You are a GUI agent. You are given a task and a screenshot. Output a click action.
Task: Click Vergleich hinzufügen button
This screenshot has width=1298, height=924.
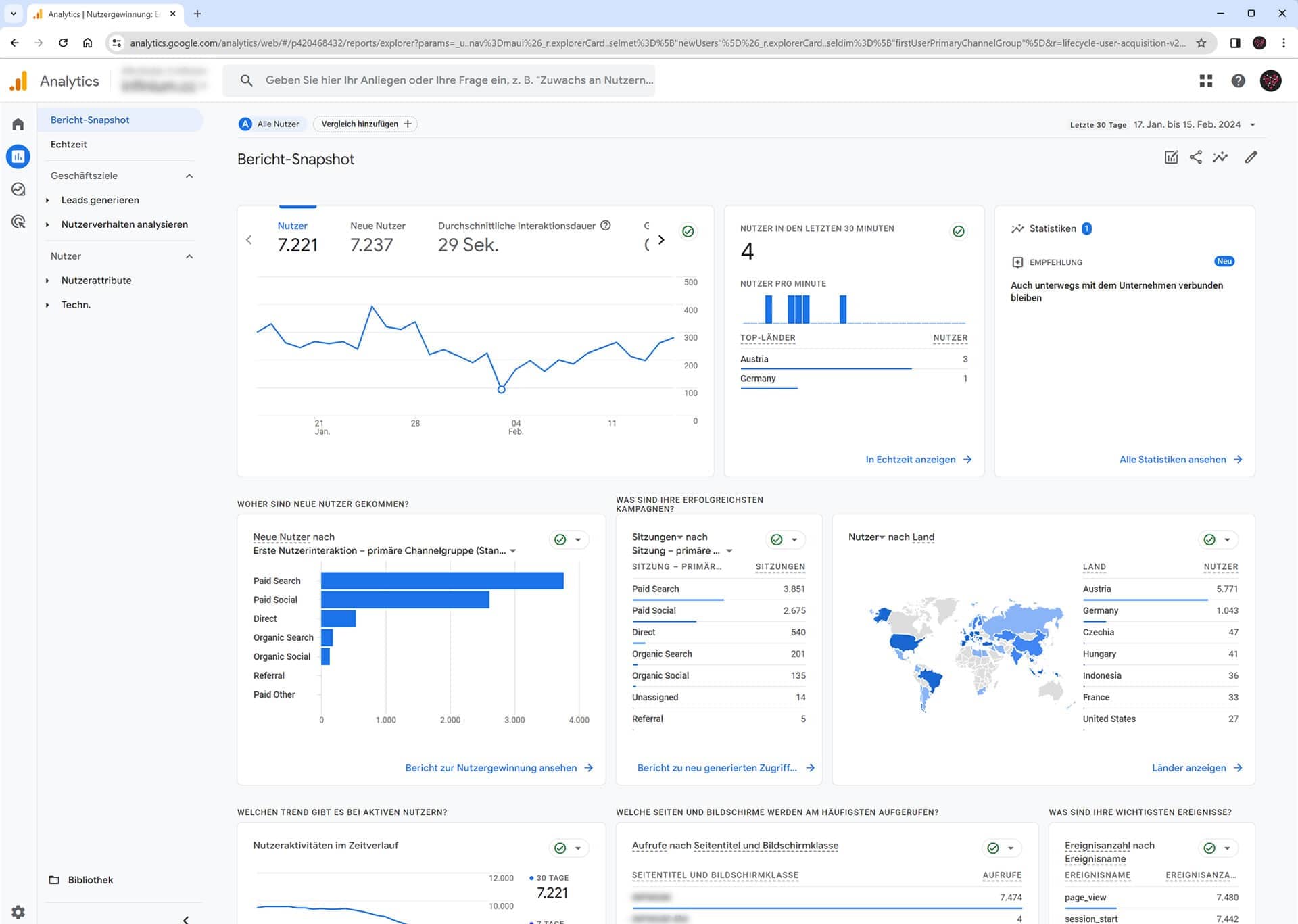[x=365, y=124]
